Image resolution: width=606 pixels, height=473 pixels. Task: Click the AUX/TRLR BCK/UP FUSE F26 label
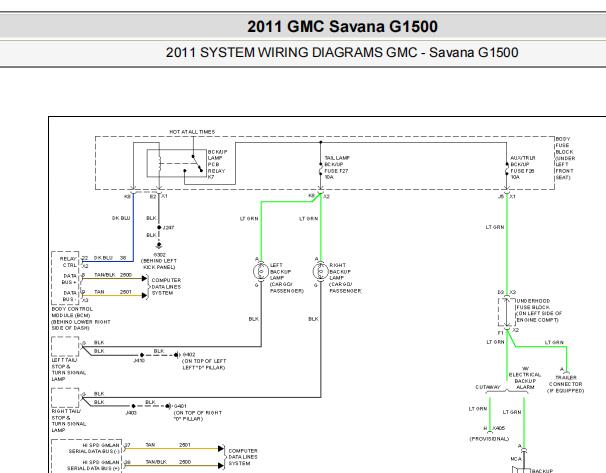tap(523, 167)
